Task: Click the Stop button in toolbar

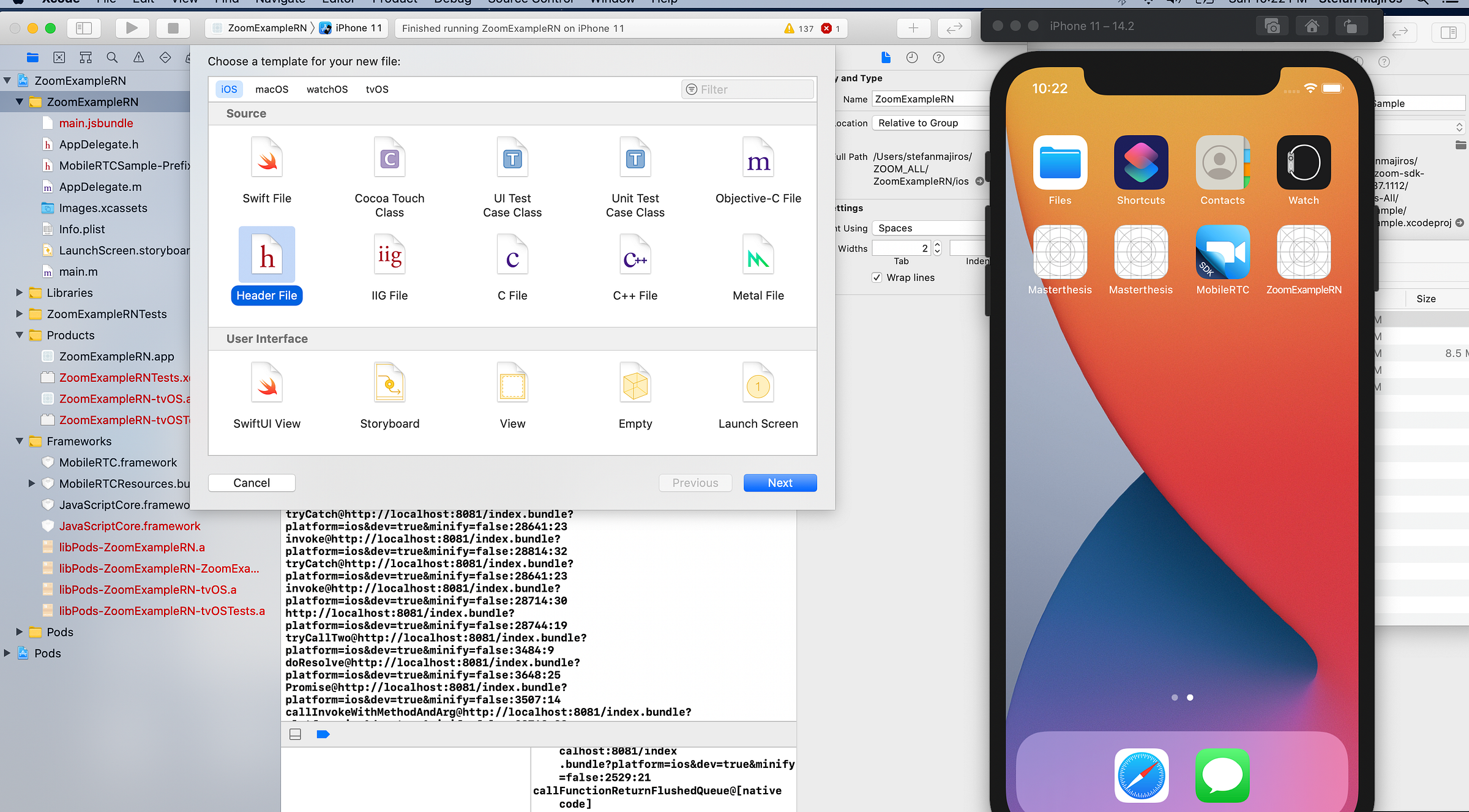Action: click(173, 28)
